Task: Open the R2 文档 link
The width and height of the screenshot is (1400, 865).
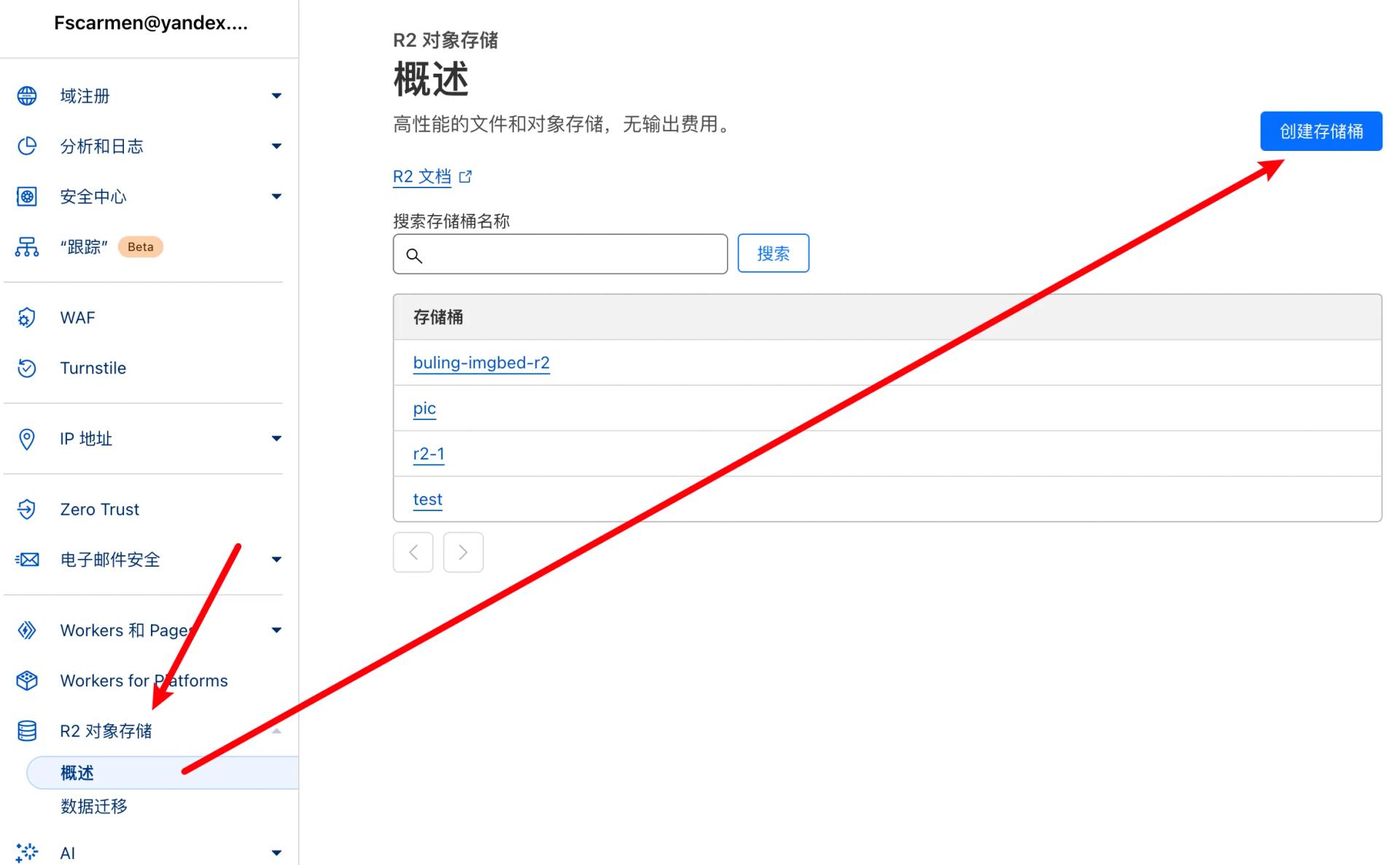Action: coord(422,177)
